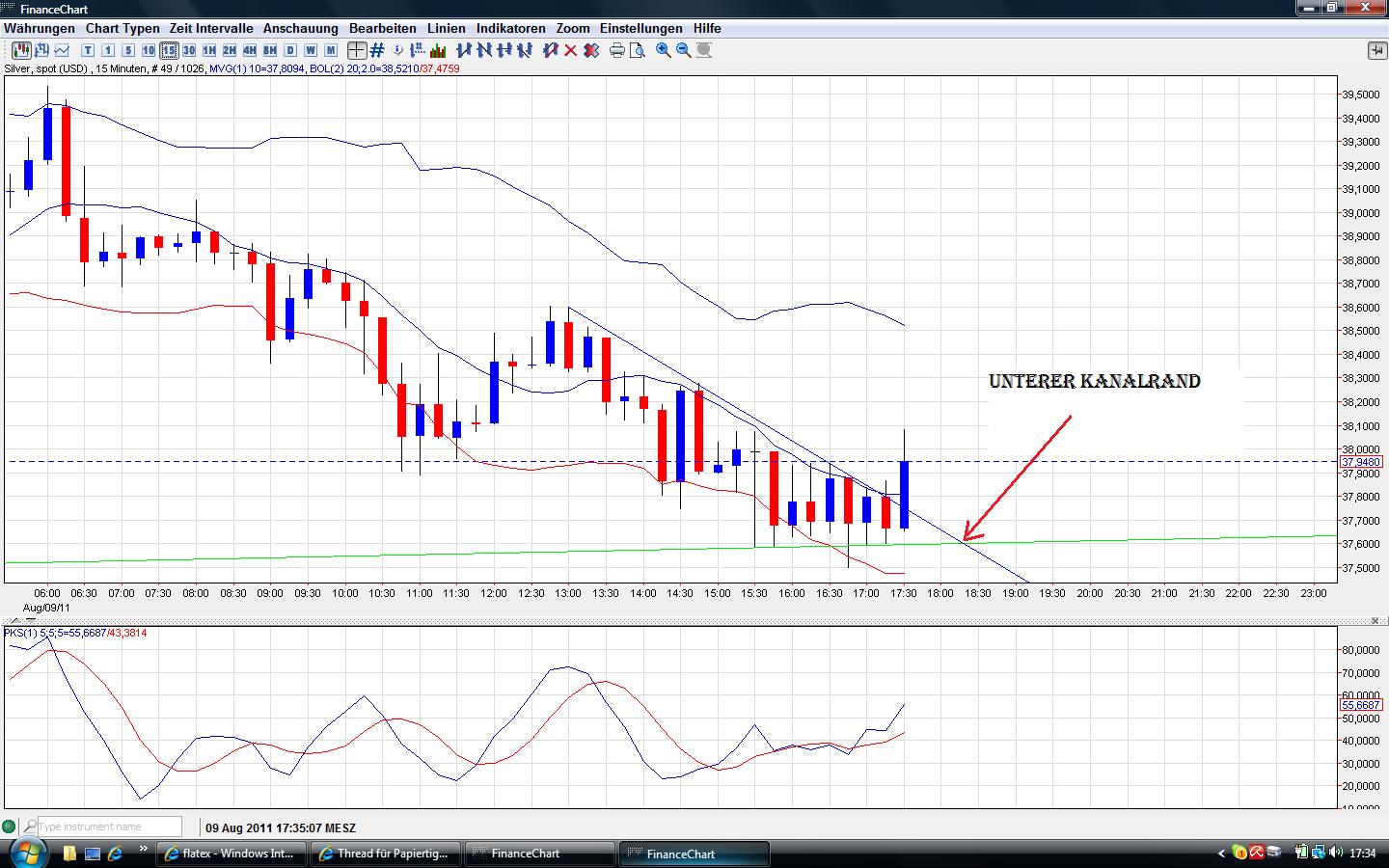Open the Zoom menu
The image size is (1389, 868).
point(573,29)
